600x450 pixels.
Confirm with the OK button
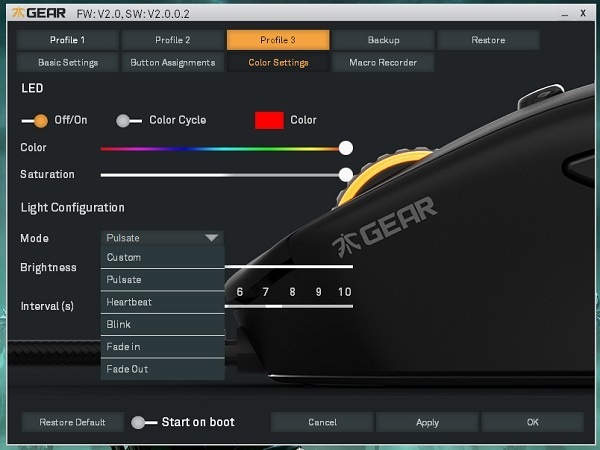point(532,422)
